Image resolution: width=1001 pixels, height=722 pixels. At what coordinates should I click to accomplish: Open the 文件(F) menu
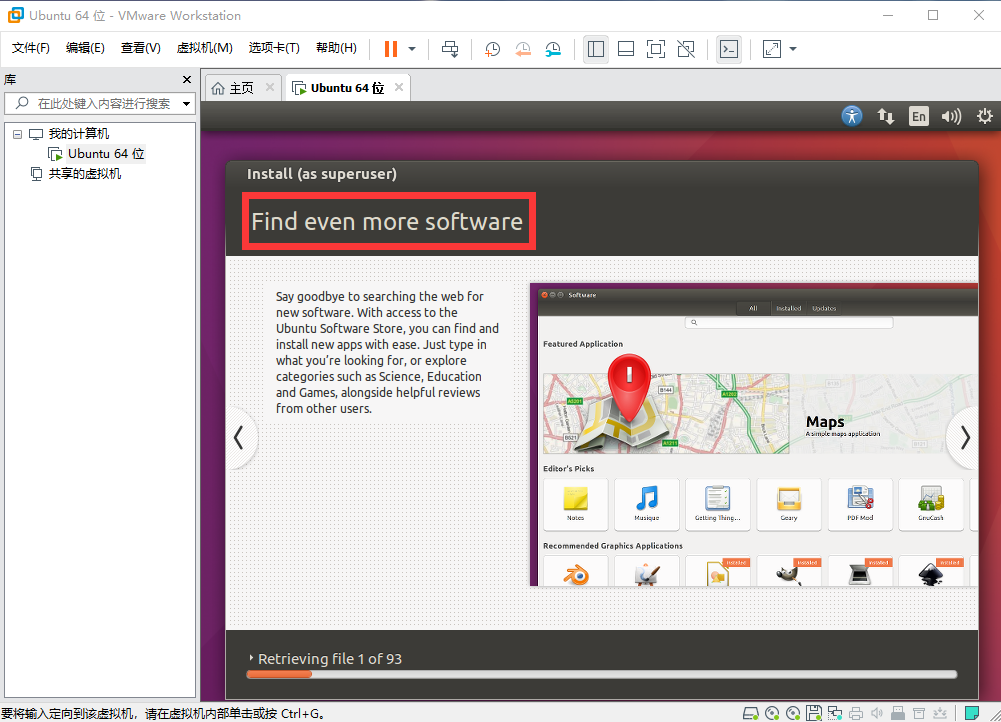tap(31, 48)
